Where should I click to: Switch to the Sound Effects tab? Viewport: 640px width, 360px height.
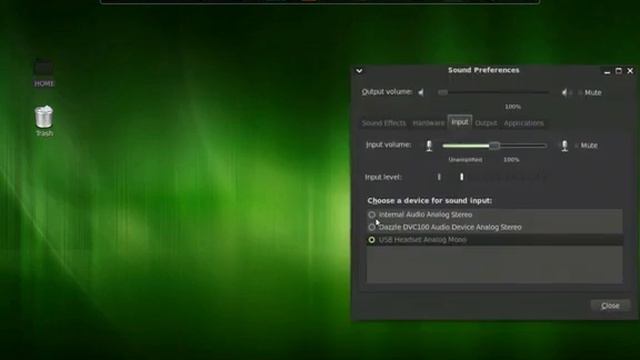tap(384, 123)
